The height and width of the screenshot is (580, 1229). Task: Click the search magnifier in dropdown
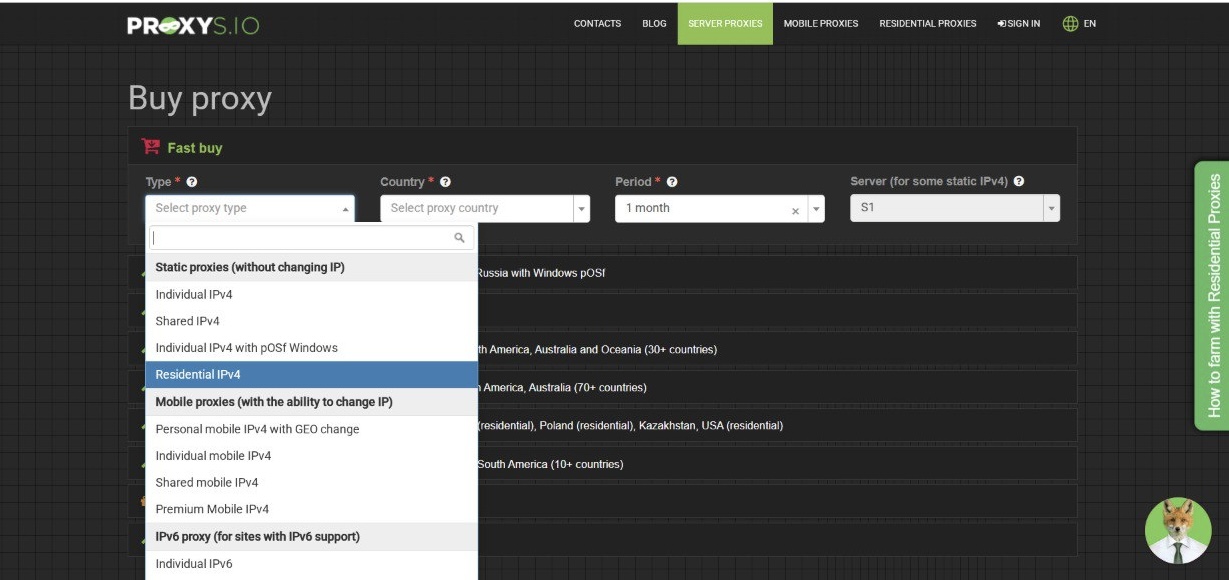[x=460, y=238]
